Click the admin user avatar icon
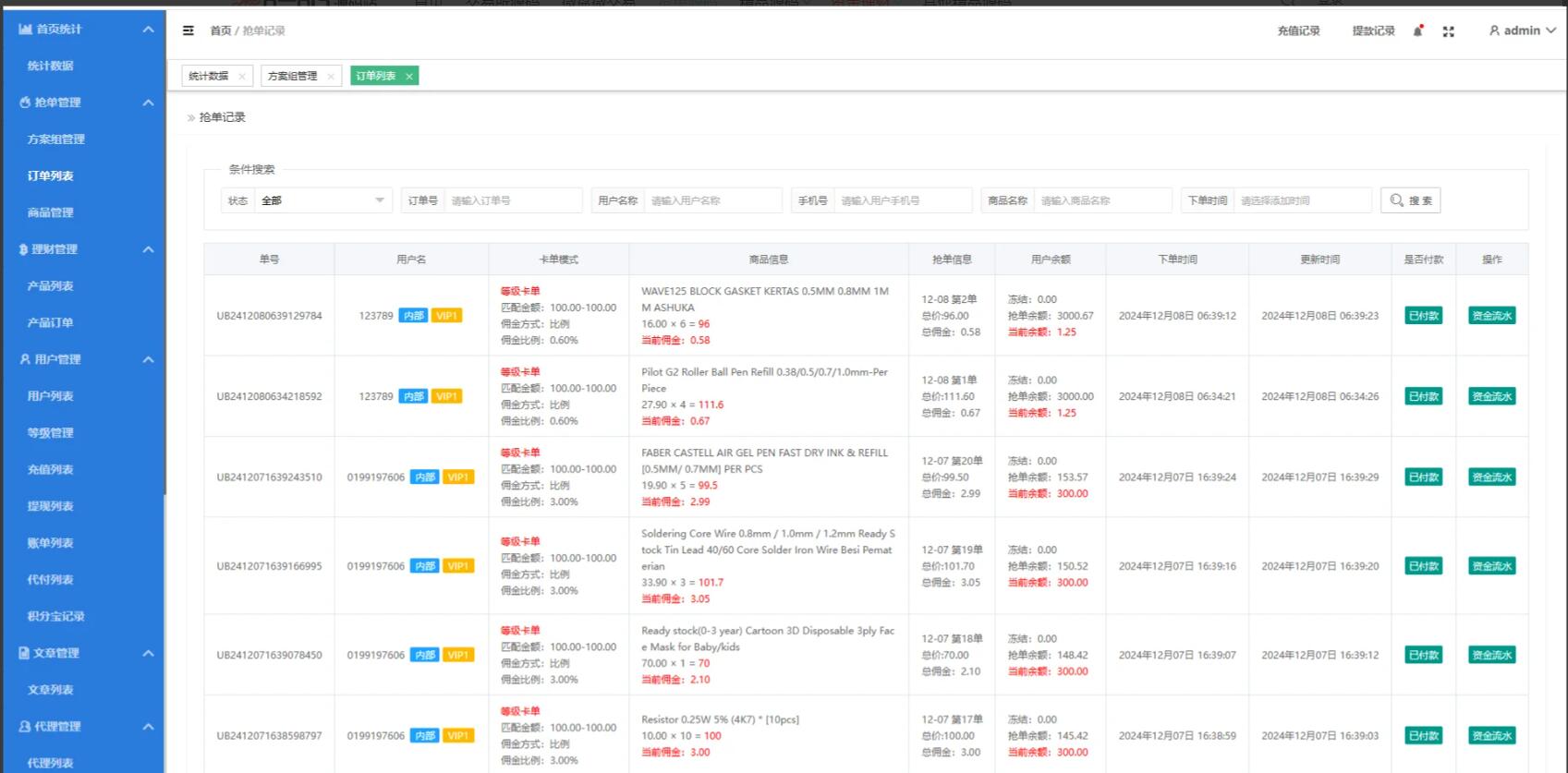 coord(1494,30)
